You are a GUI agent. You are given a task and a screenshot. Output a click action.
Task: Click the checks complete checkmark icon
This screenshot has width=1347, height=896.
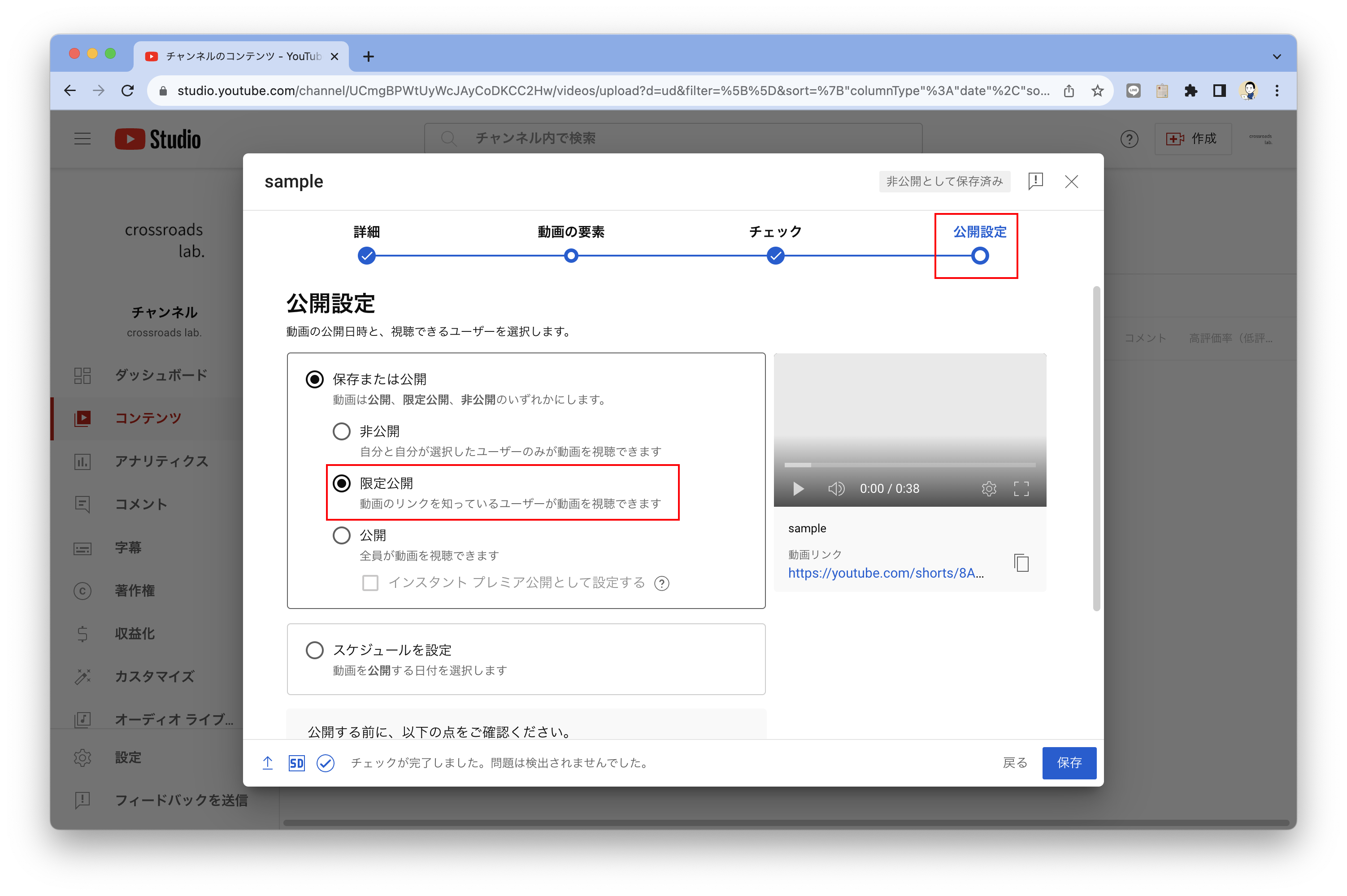pos(326,763)
